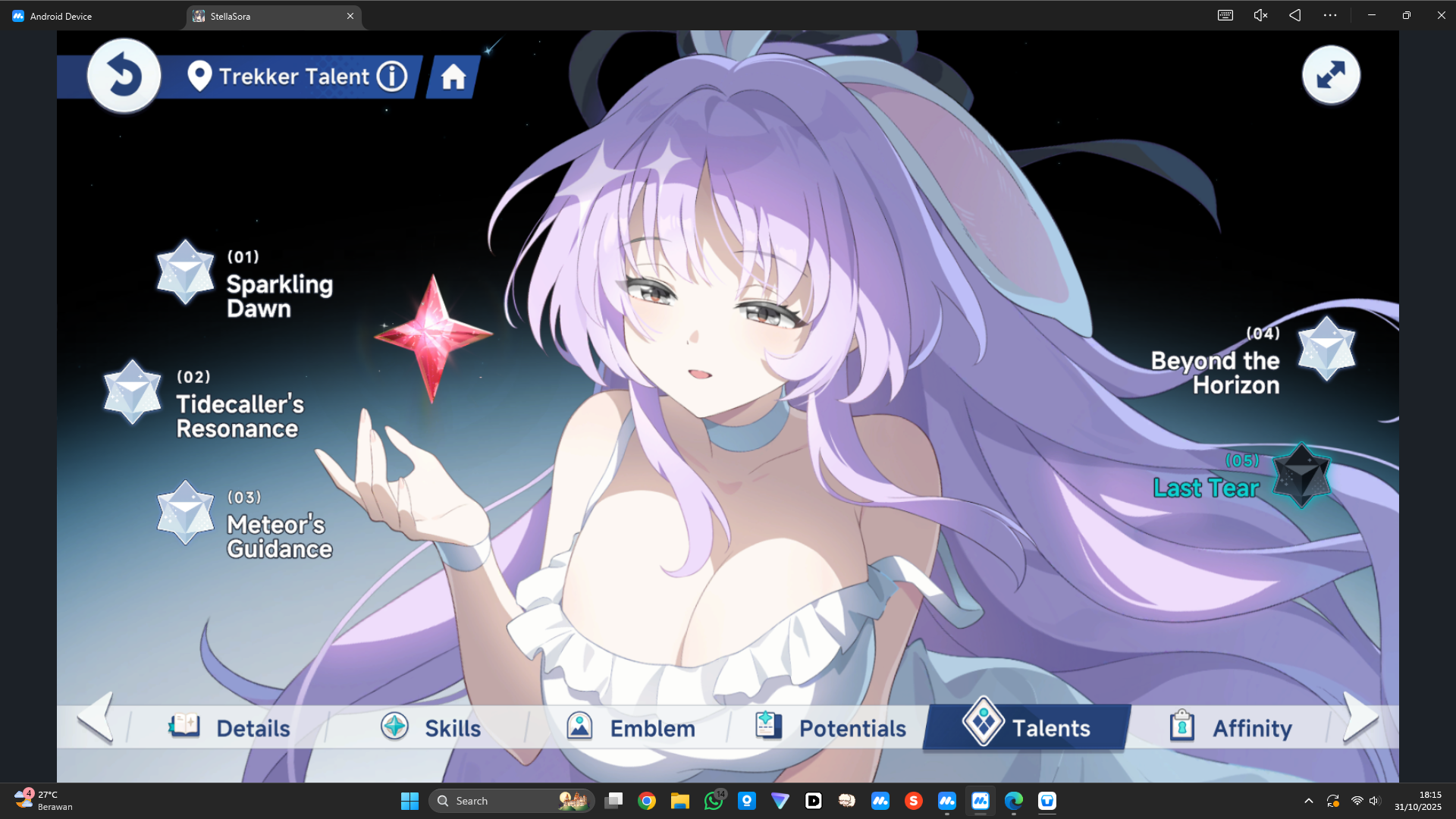The image size is (1456, 819).
Task: Open the Skills tab
Action: 431,728
